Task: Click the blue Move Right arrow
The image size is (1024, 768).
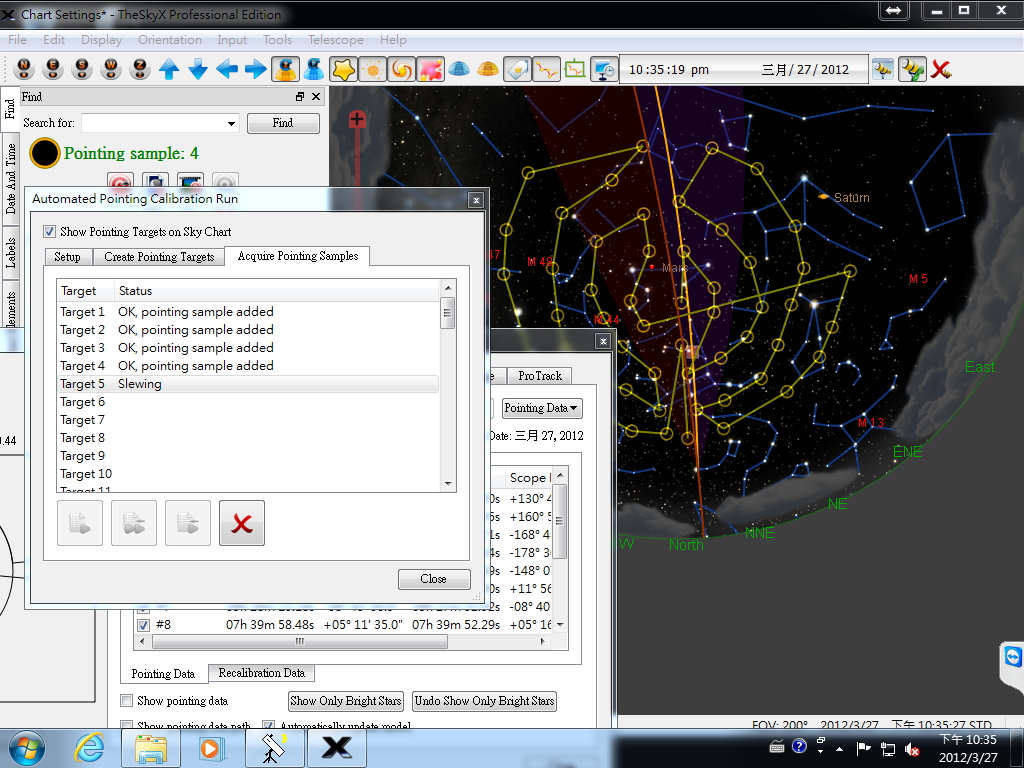Action: tap(255, 69)
